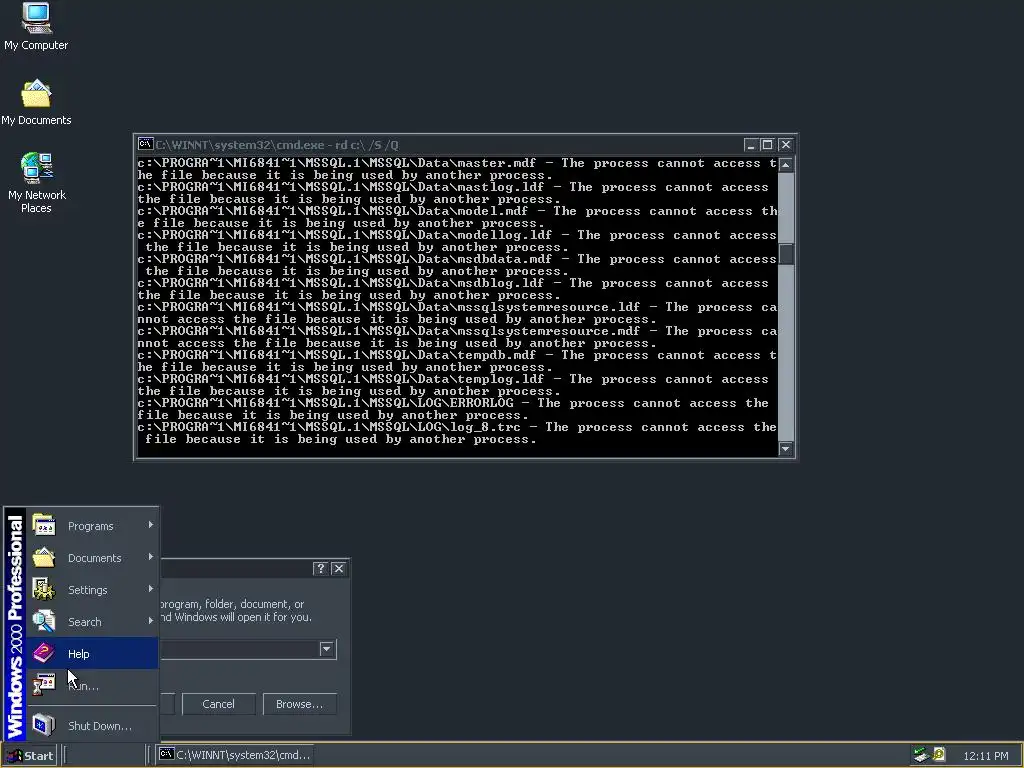Viewport: 1024px width, 768px height.
Task: Open My Documents desktop icon
Action: pyautogui.click(x=36, y=102)
